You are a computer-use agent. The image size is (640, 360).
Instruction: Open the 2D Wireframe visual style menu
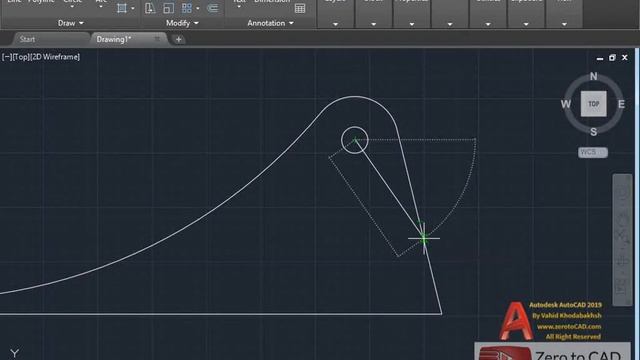pyautogui.click(x=55, y=57)
